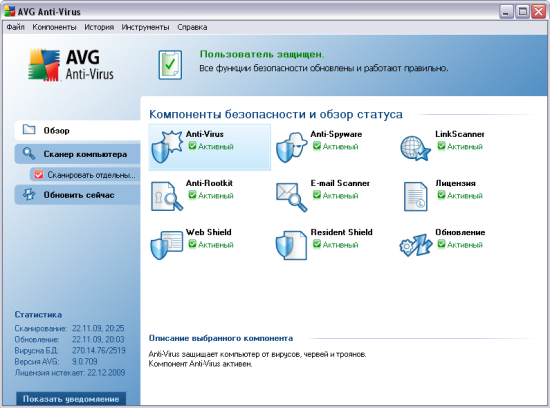Maximize the AVG Anti-Virus window
Viewport: 550px width, 408px height.
(x=522, y=12)
